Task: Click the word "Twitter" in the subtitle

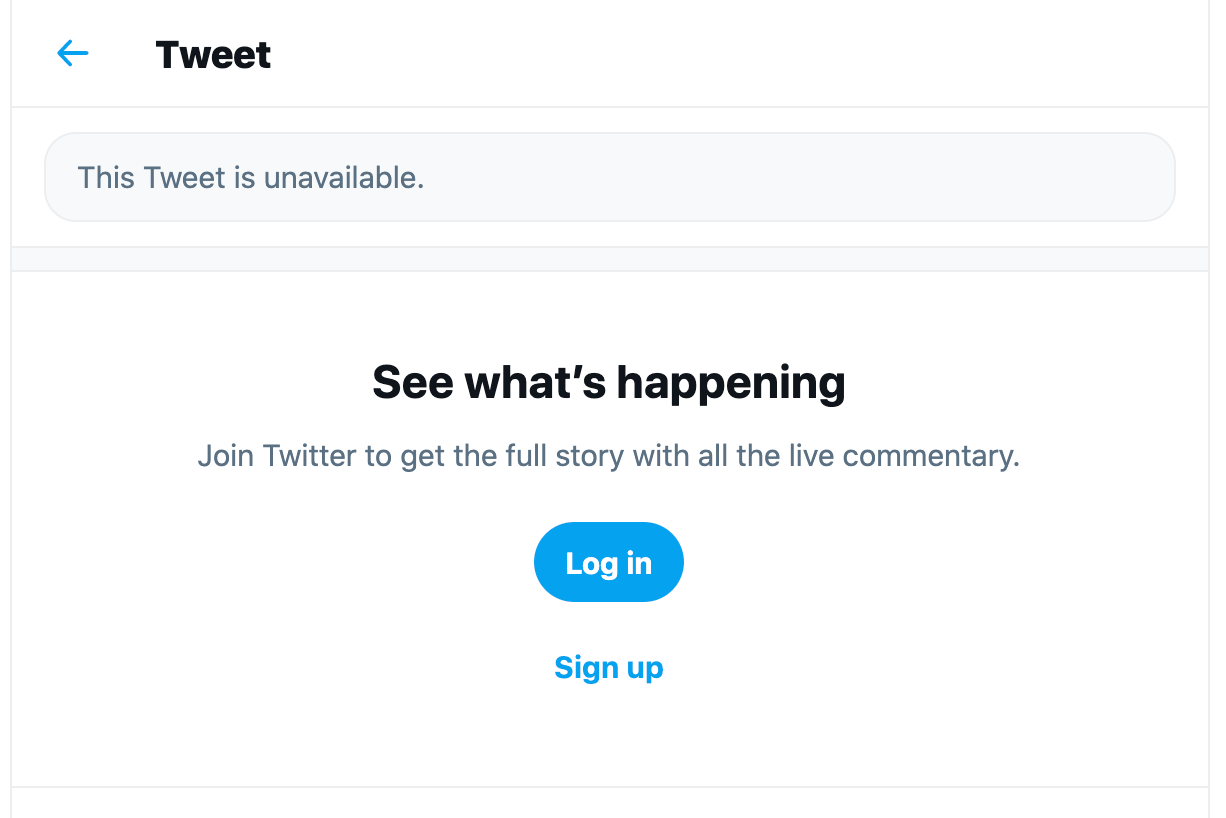Action: pyautogui.click(x=310, y=457)
